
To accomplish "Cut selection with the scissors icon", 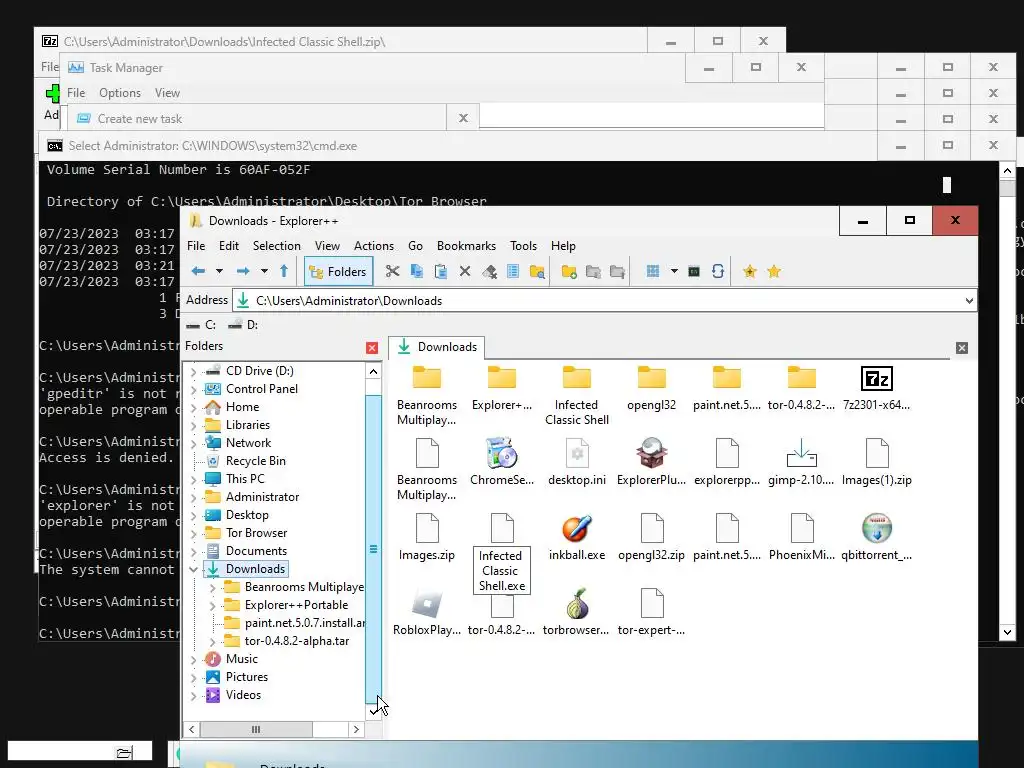I will coord(392,271).
